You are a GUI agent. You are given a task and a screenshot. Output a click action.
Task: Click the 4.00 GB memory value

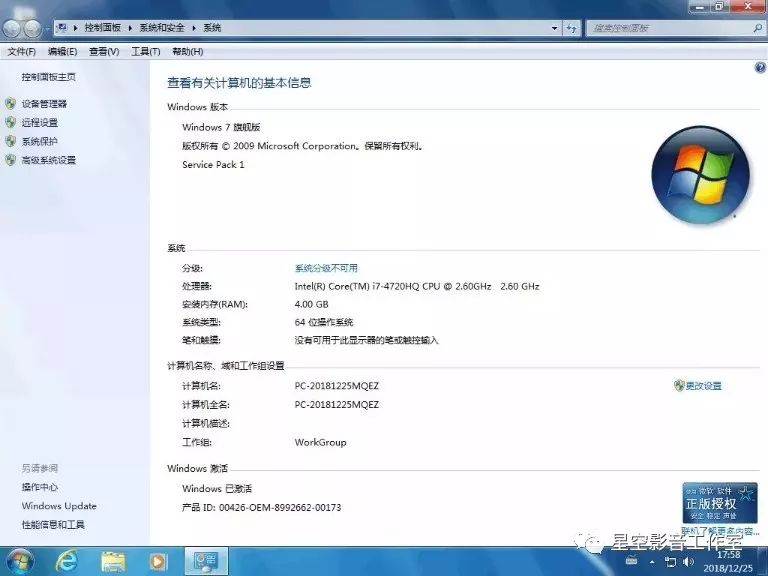tap(312, 304)
